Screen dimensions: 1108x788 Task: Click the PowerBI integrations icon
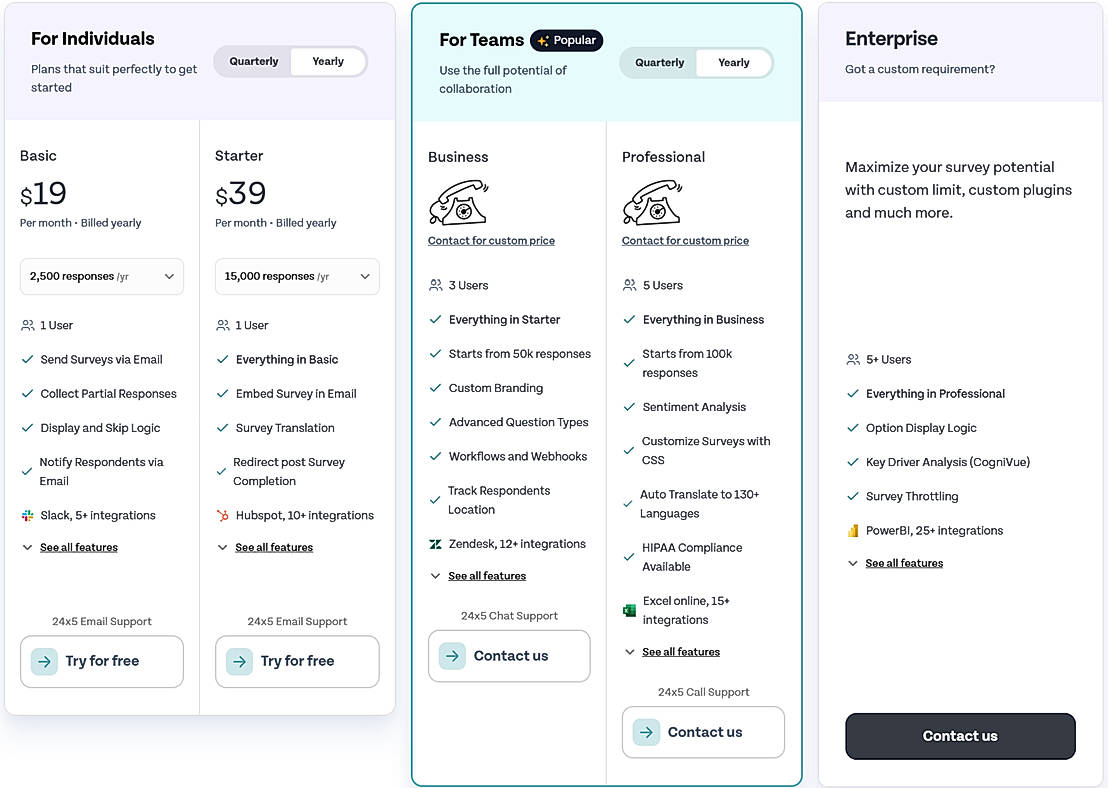point(853,531)
